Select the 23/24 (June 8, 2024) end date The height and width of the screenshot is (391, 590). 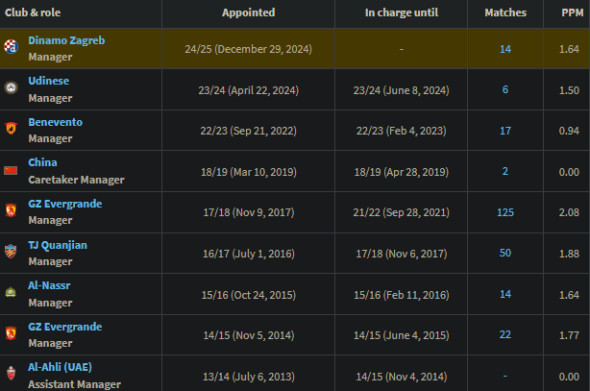coord(401,90)
